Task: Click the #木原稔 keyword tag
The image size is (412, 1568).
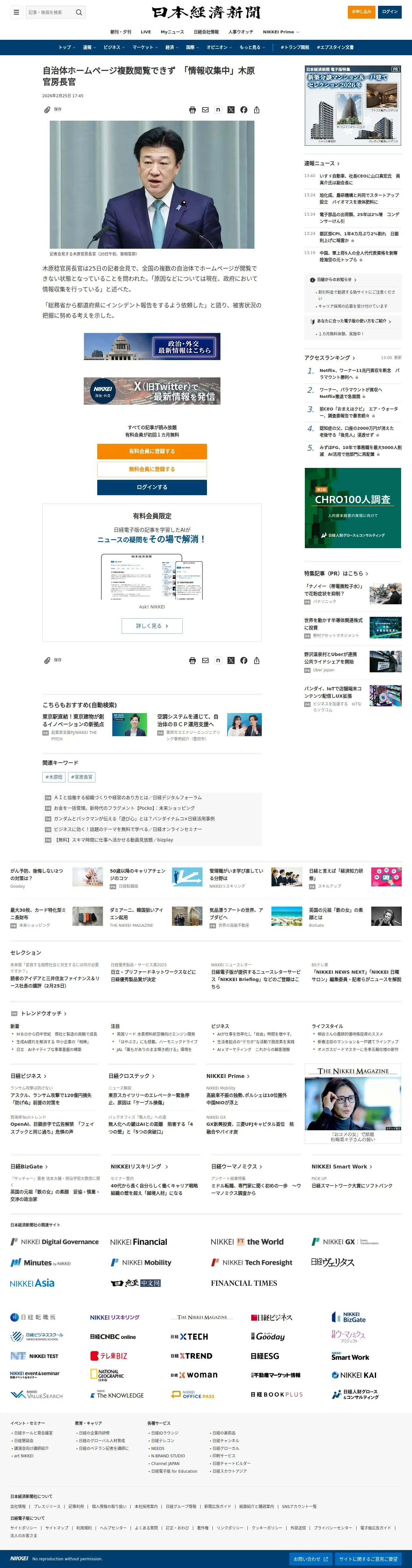Action: [x=54, y=777]
